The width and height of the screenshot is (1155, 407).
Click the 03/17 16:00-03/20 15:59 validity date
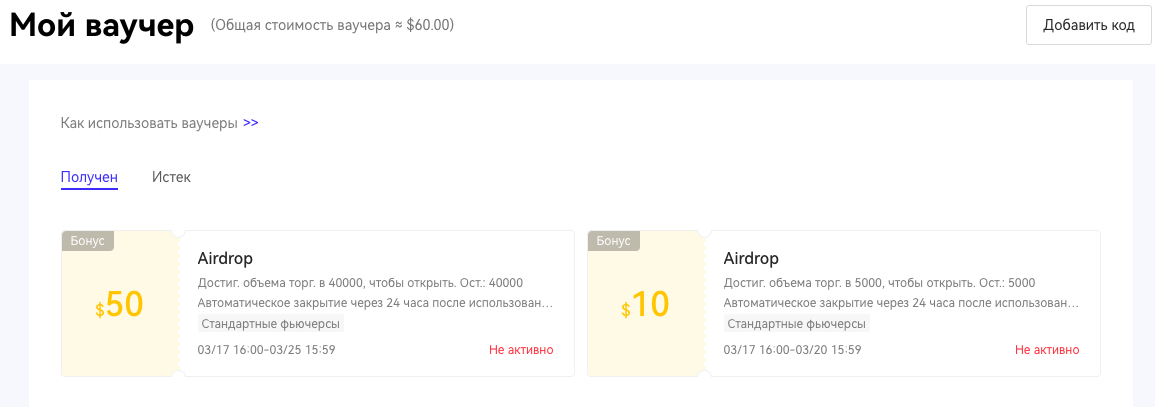point(792,350)
